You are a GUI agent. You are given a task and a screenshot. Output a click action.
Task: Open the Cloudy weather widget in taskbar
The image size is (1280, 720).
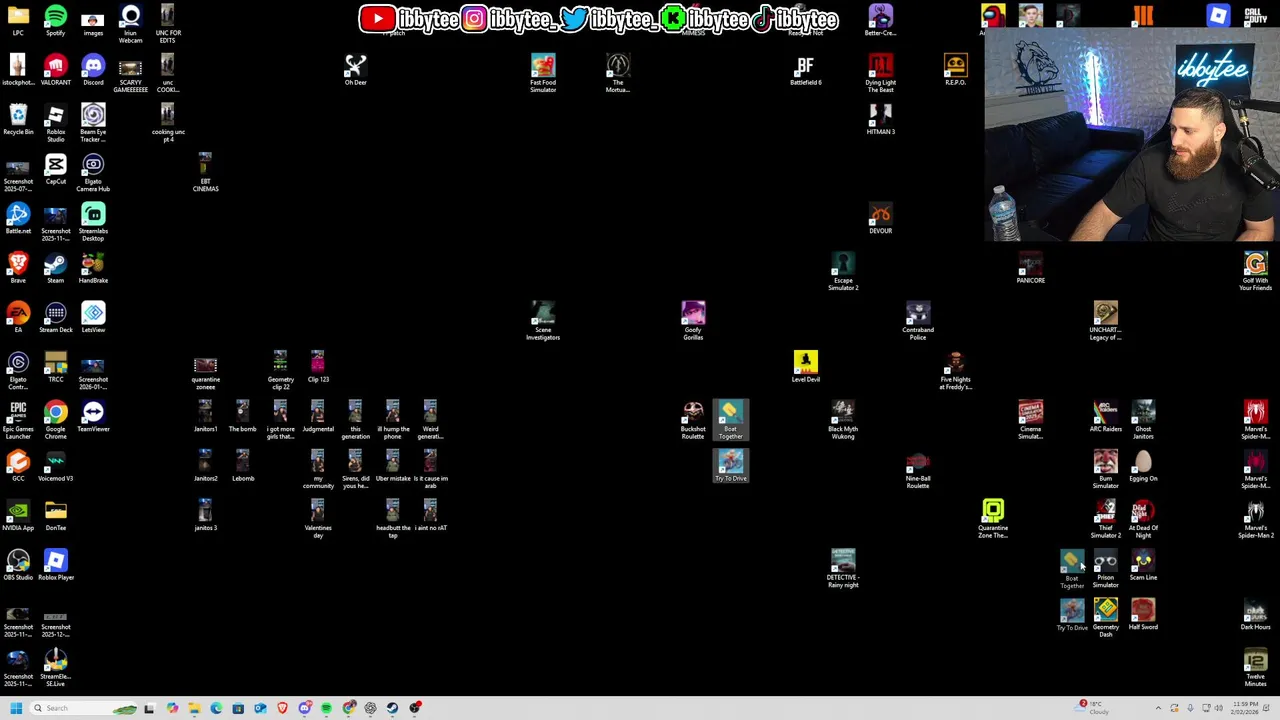(x=1092, y=708)
